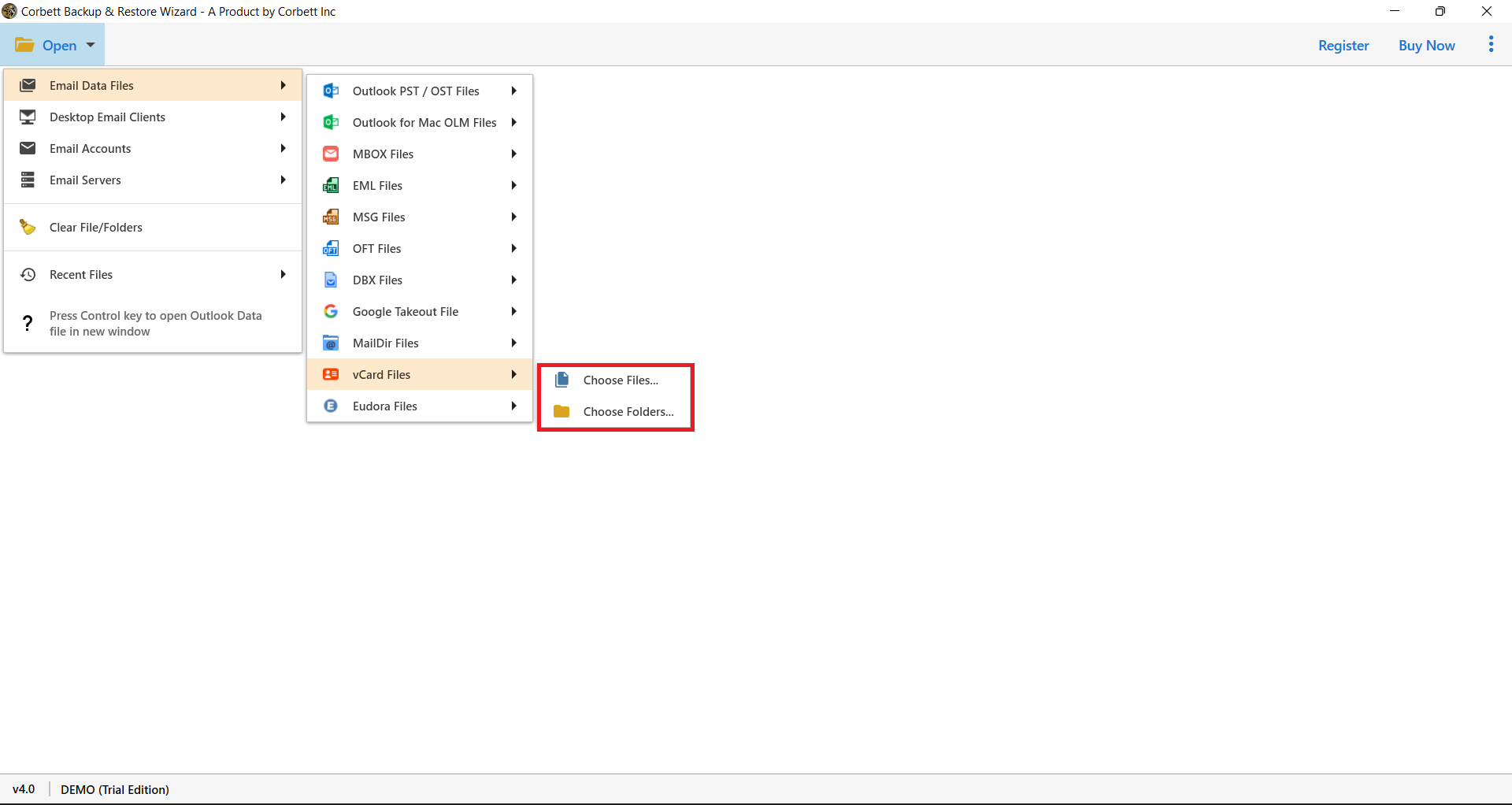
Task: Select Email Servers menu item
Action: (x=153, y=180)
